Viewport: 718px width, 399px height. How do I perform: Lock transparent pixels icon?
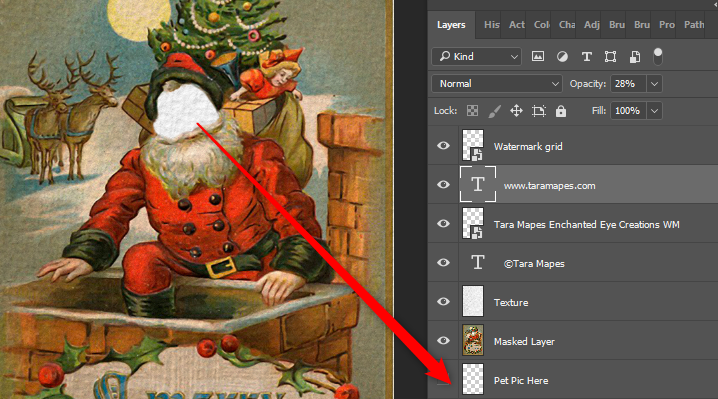(x=472, y=110)
